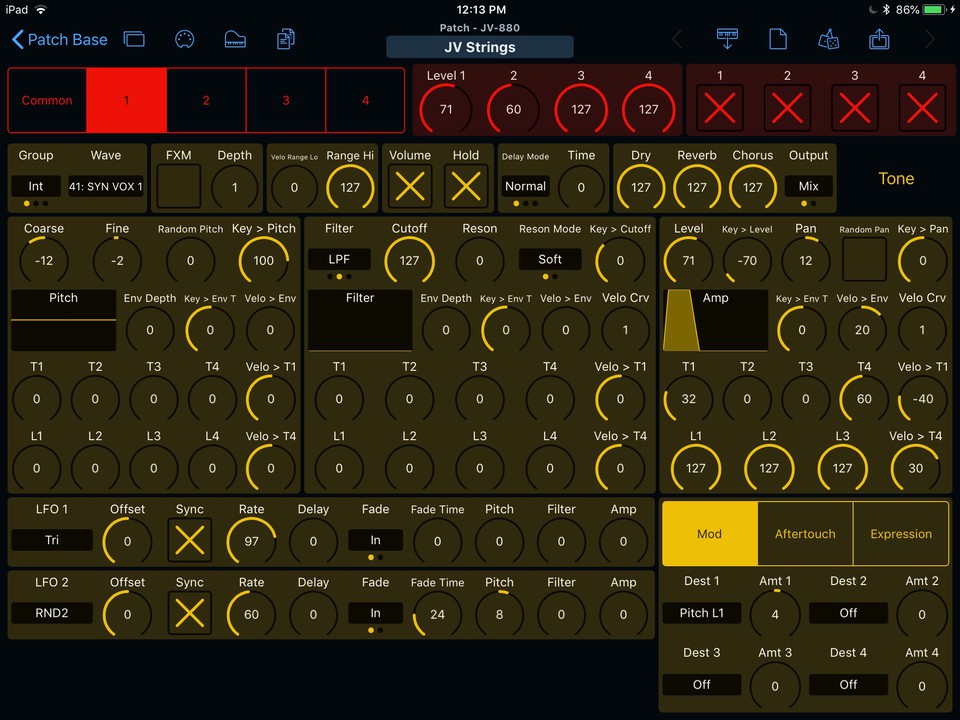The image size is (960, 720).
Task: Adjust the Cutoff knob to a new value
Action: [x=409, y=260]
